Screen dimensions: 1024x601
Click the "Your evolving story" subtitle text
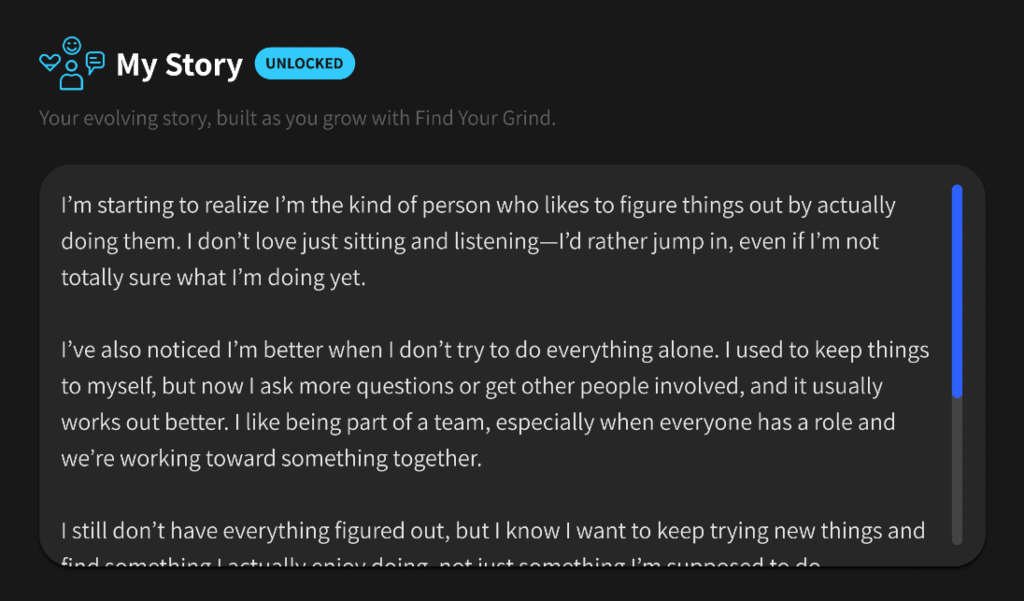[x=200, y=118]
